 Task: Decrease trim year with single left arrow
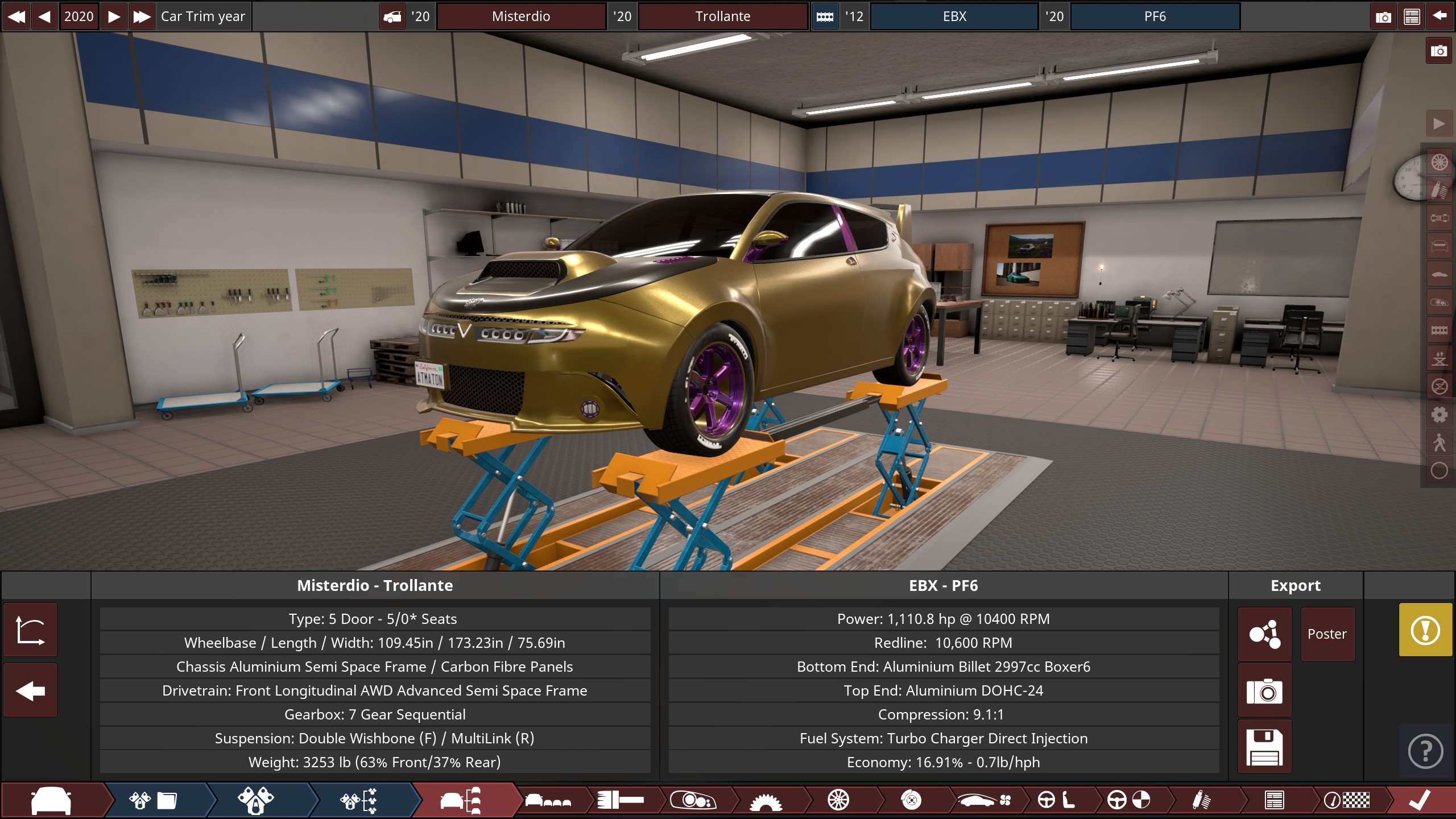click(44, 16)
